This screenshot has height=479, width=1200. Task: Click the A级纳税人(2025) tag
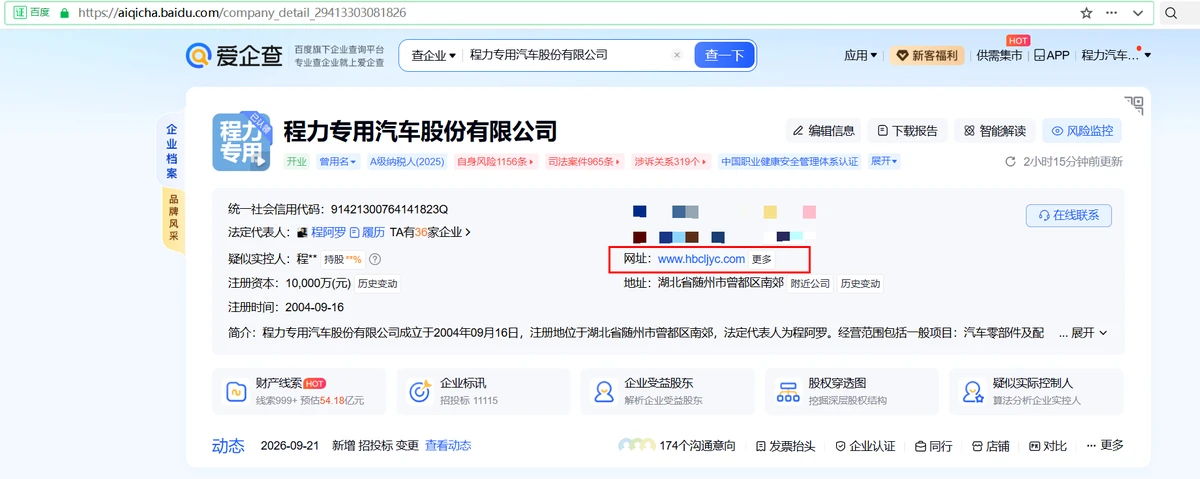click(406, 161)
